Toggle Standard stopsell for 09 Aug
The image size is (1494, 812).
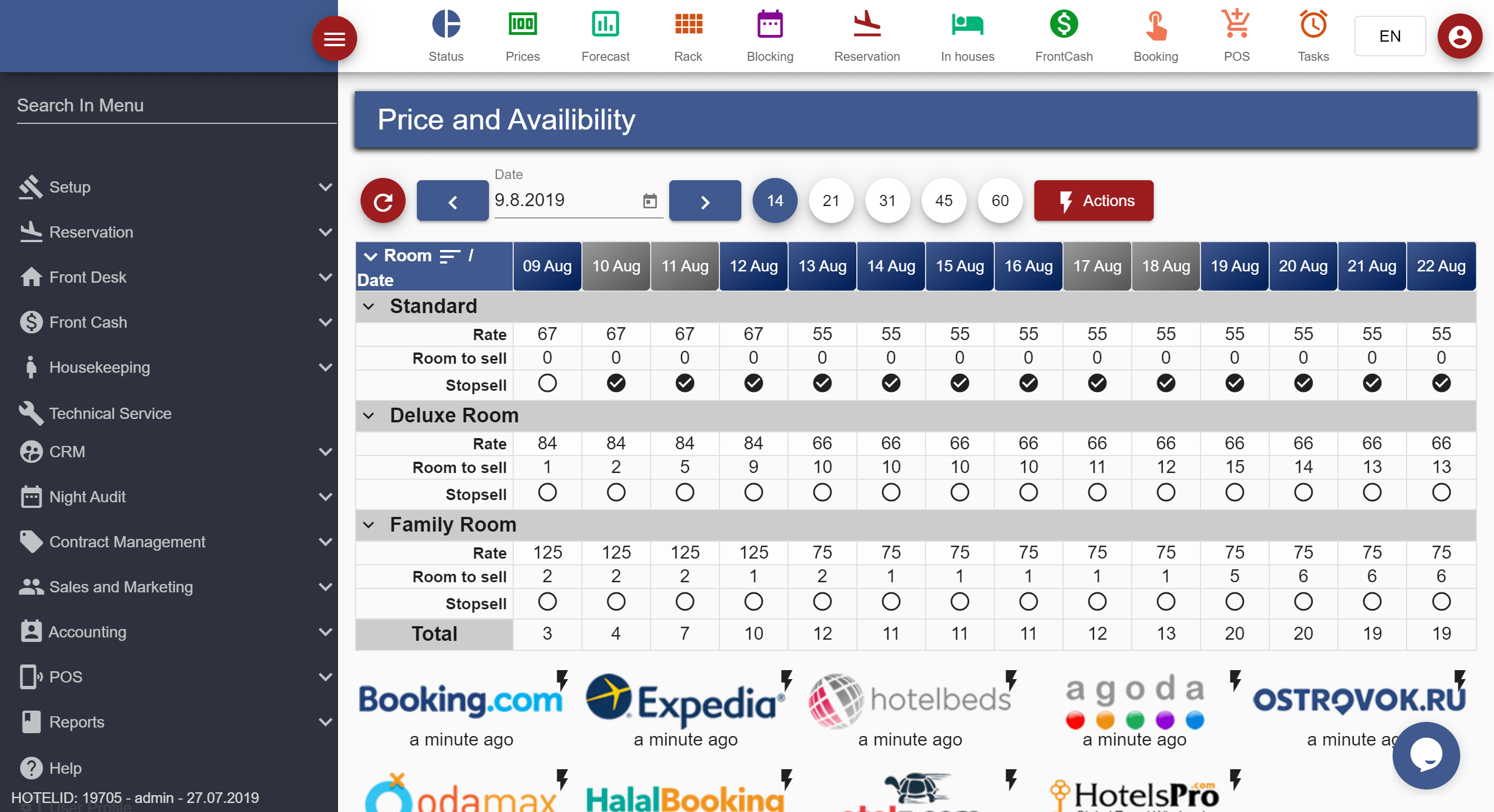[547, 383]
